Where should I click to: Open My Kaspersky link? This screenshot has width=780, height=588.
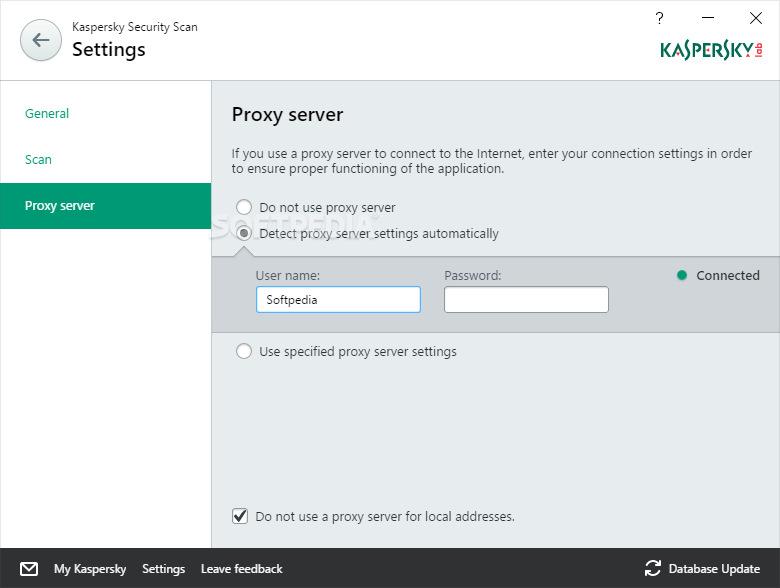pyautogui.click(x=90, y=569)
